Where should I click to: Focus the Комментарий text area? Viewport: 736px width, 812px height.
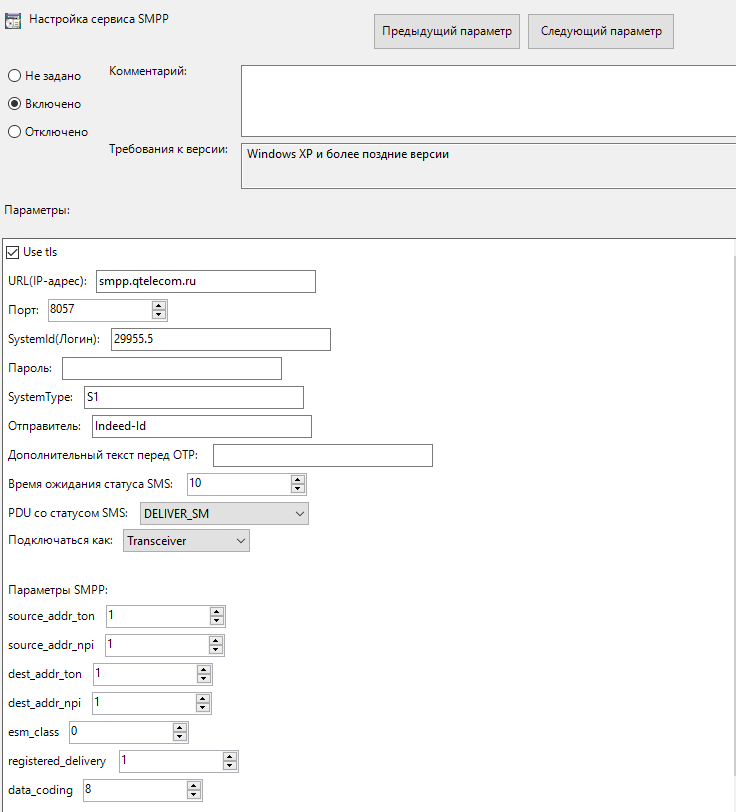[x=488, y=100]
